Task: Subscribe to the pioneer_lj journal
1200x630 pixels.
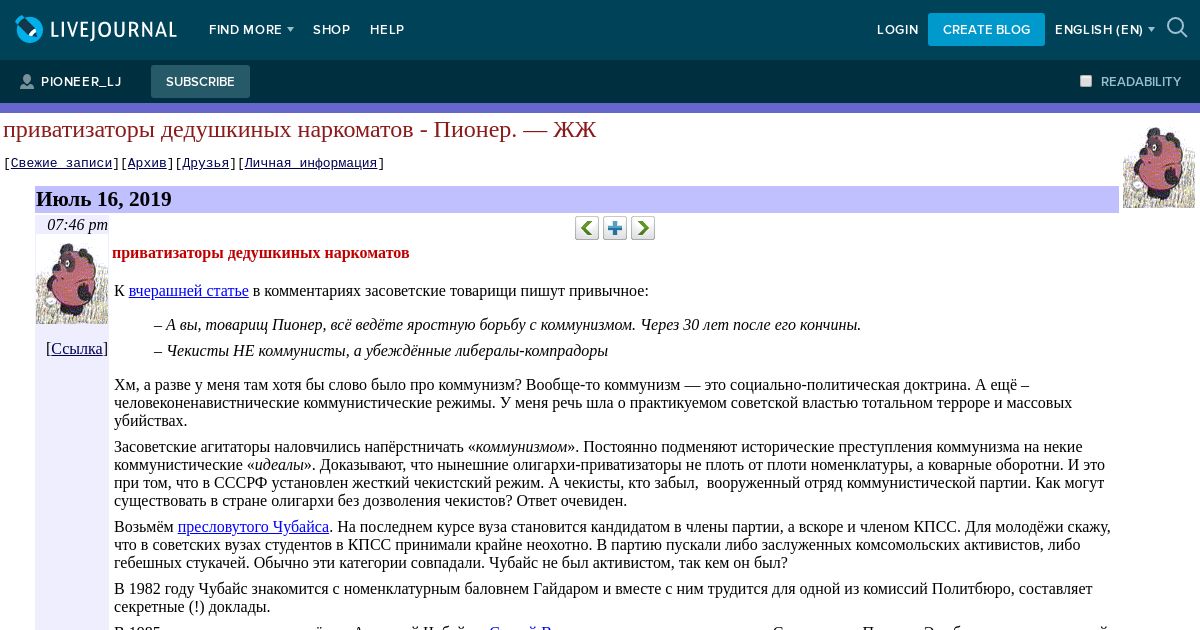Action: 200,82
